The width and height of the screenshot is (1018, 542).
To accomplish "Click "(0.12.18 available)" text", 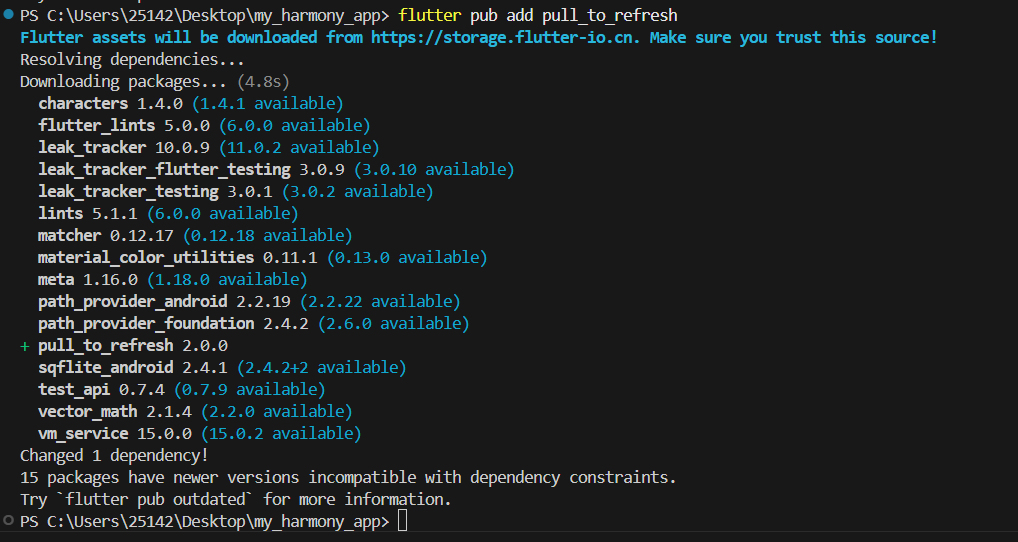I will pos(267,236).
